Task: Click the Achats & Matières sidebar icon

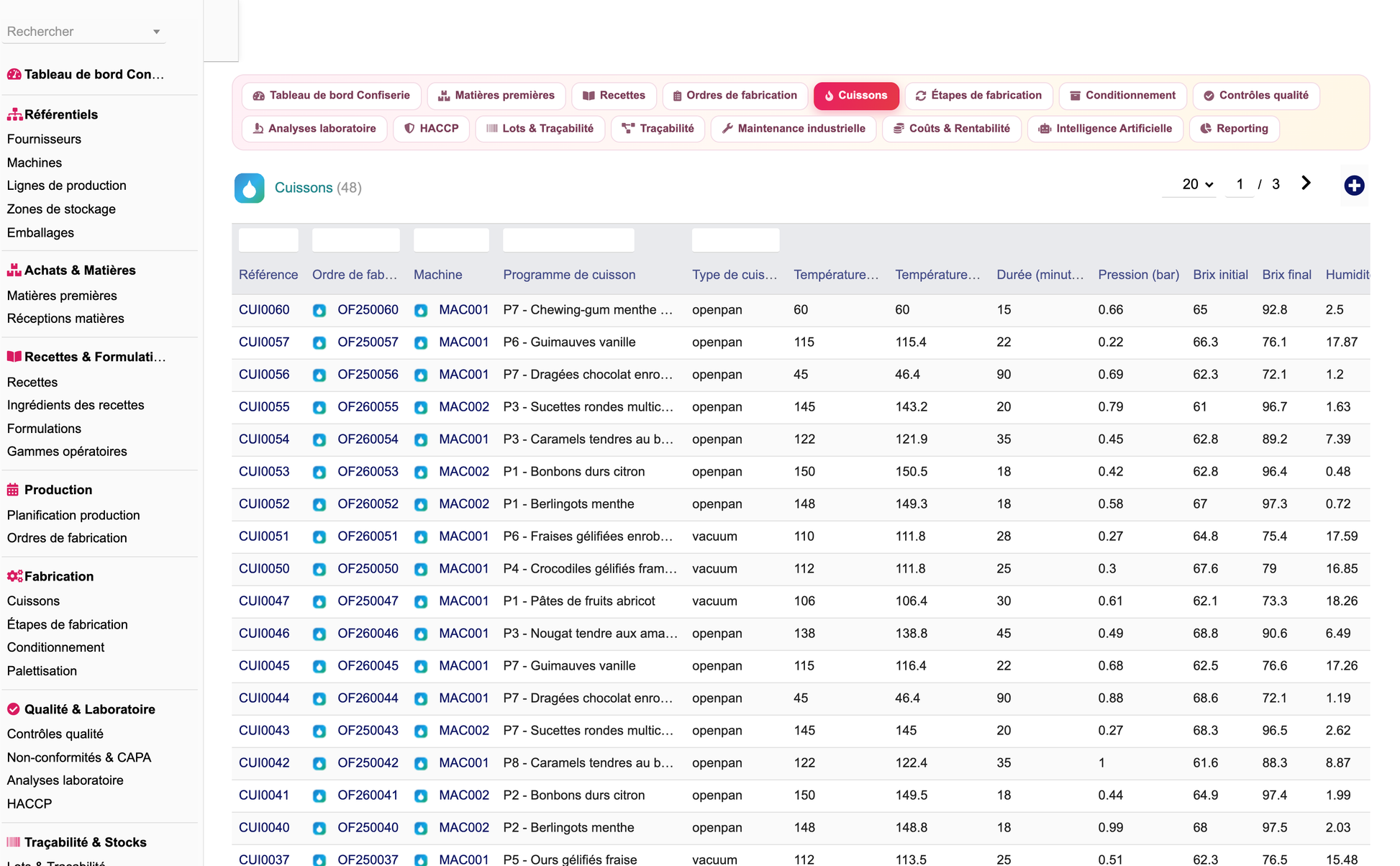Action: click(x=14, y=270)
